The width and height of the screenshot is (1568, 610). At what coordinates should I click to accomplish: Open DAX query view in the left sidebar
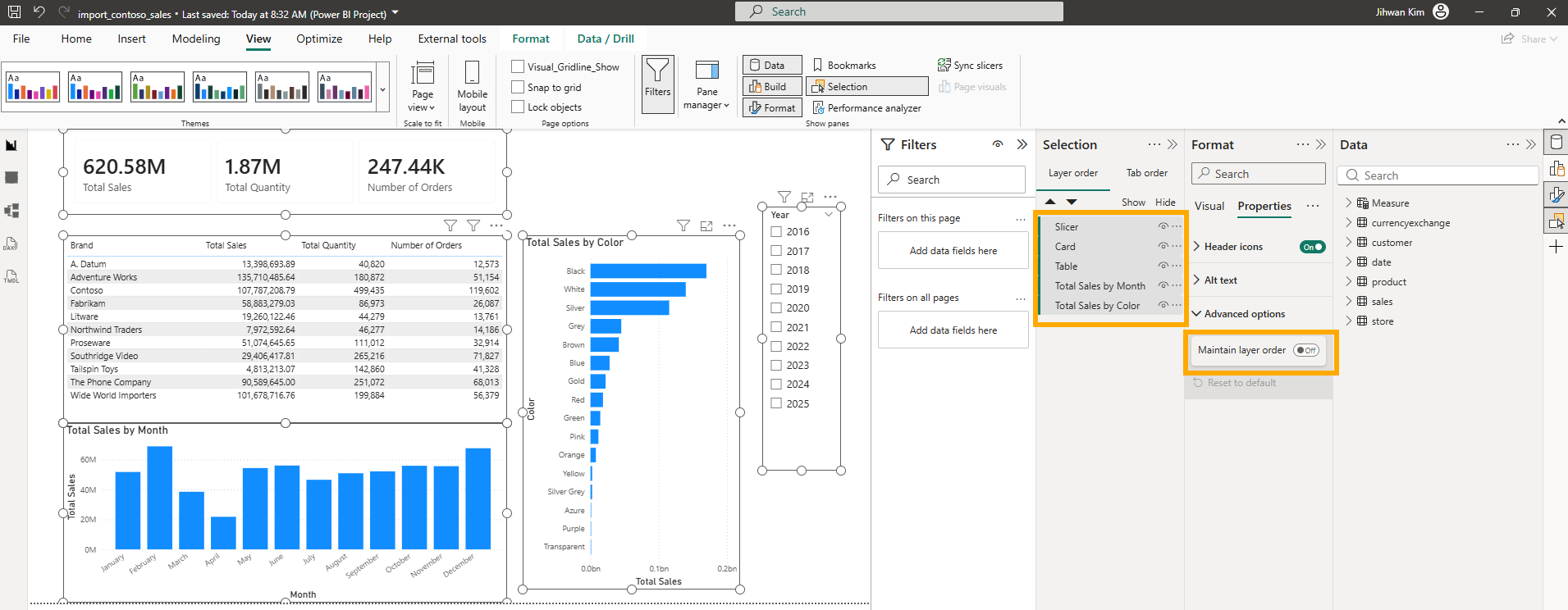11,244
